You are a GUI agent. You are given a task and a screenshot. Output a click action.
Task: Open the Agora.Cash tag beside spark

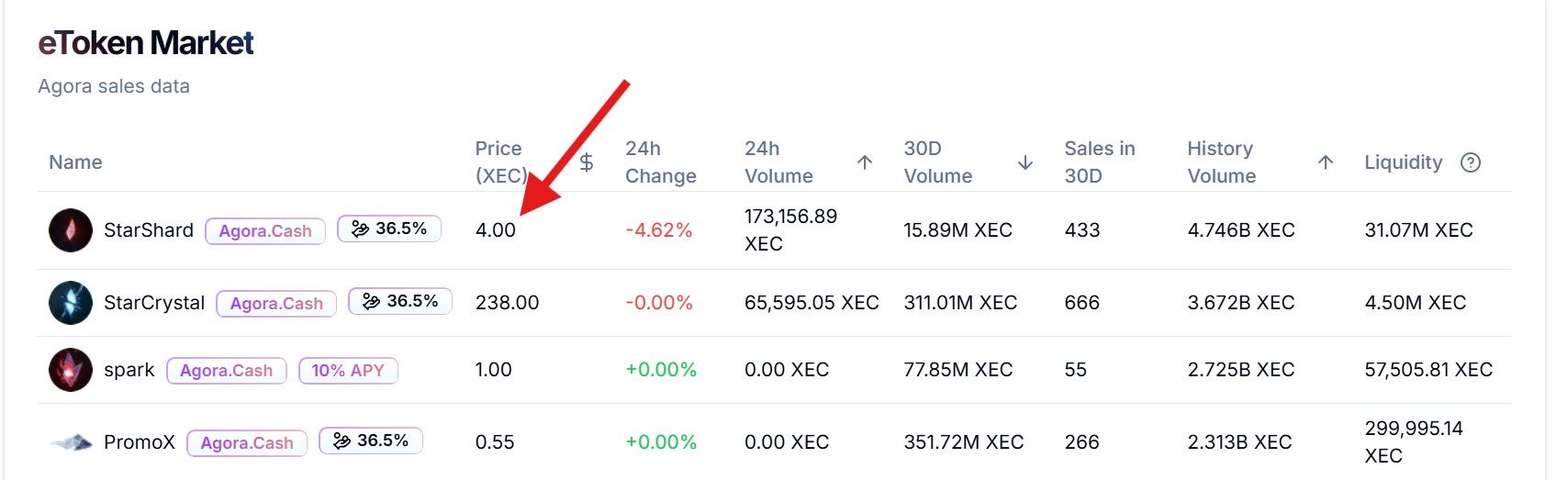pos(227,371)
